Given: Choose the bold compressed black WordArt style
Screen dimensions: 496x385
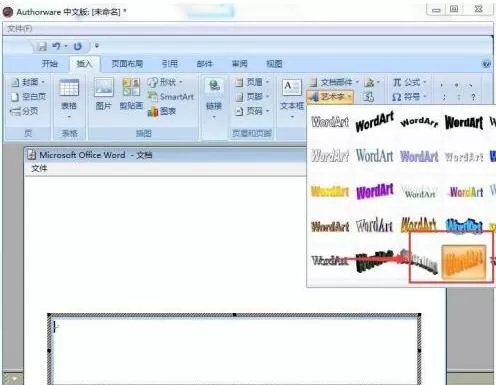Looking at the screenshot, I should coord(464,122).
